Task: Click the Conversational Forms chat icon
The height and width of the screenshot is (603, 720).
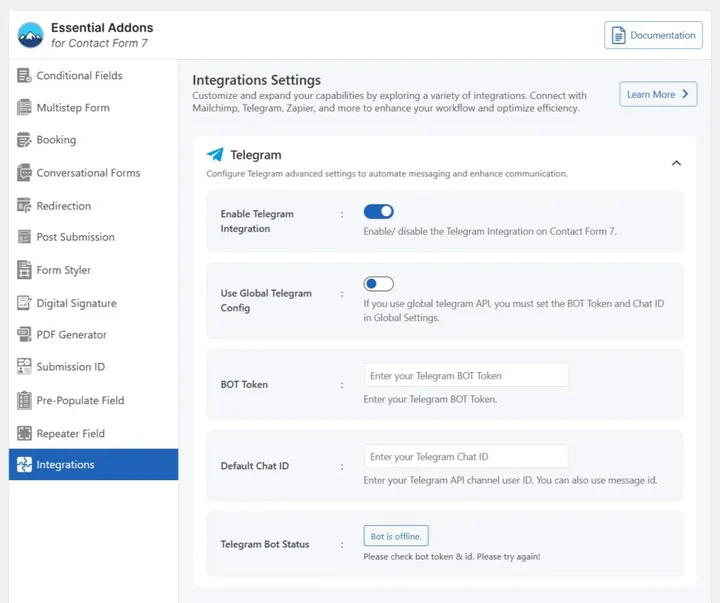Action: coord(24,173)
